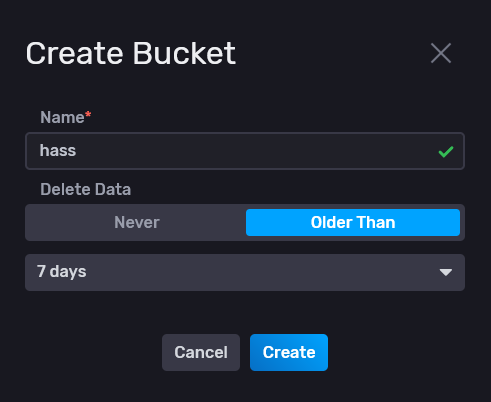The height and width of the screenshot is (402, 491).
Task: Switch Delete Data to Never
Action: 137,222
